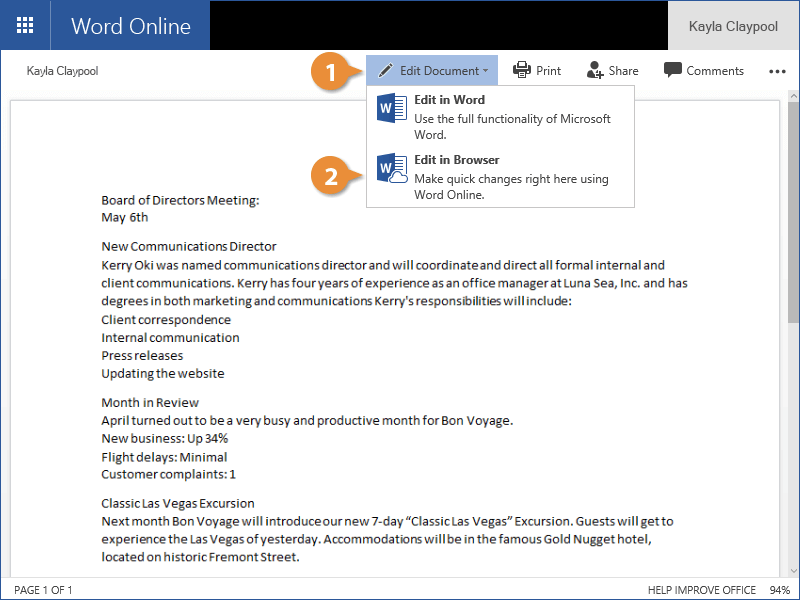Click the Word Online title
Viewport: 800px width, 600px height.
pos(130,26)
